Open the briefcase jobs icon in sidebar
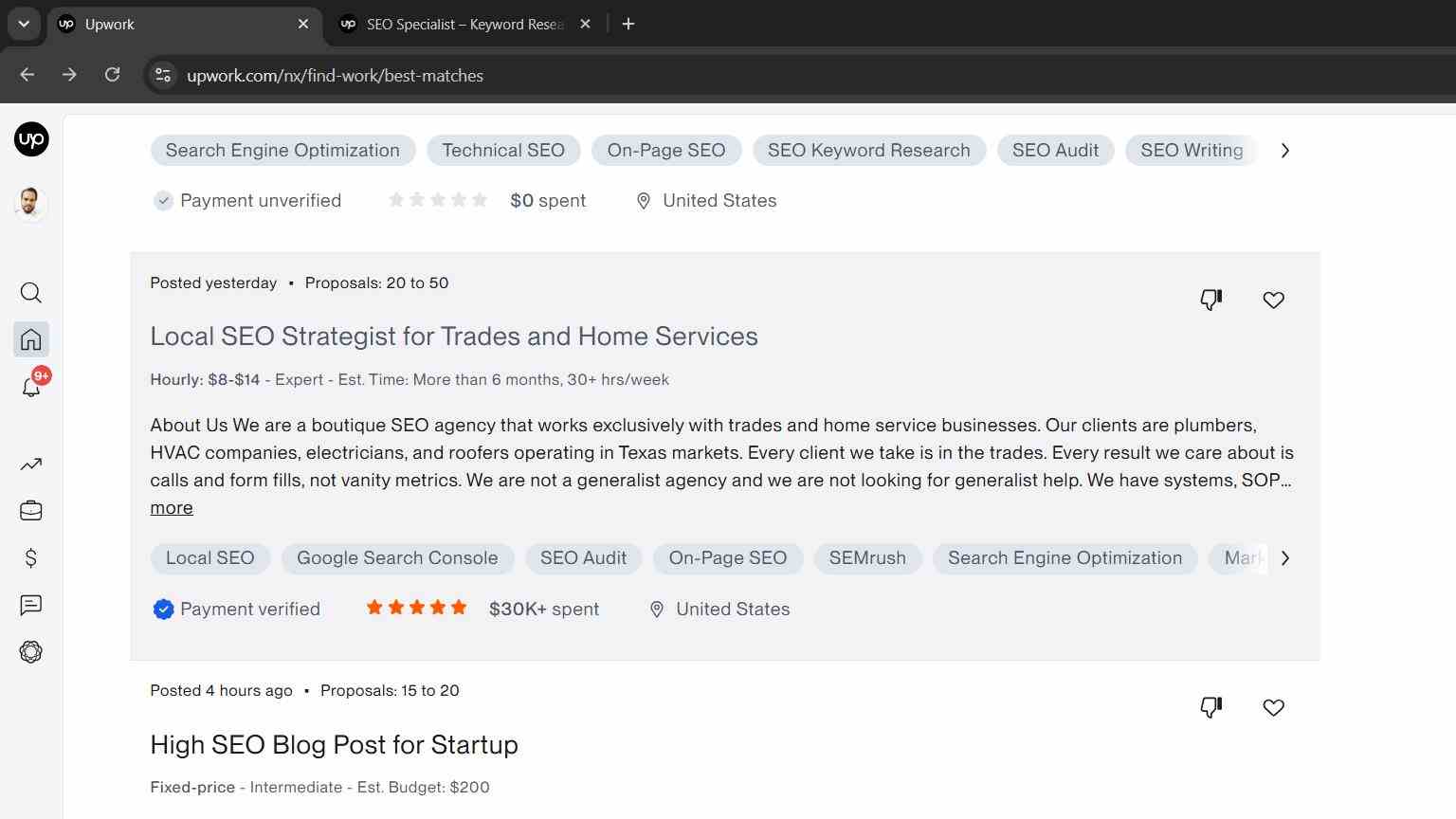 click(x=31, y=511)
